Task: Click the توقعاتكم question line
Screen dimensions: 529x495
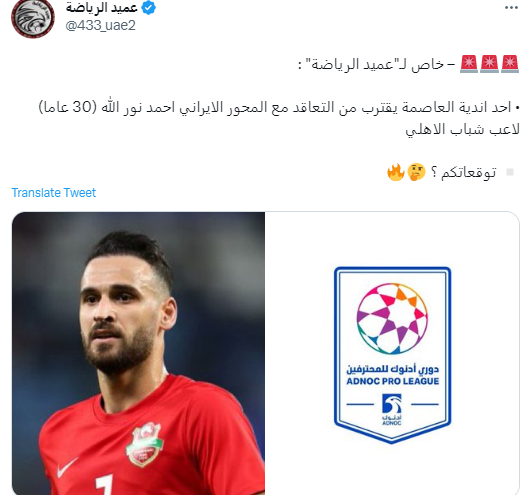Action: [442, 172]
